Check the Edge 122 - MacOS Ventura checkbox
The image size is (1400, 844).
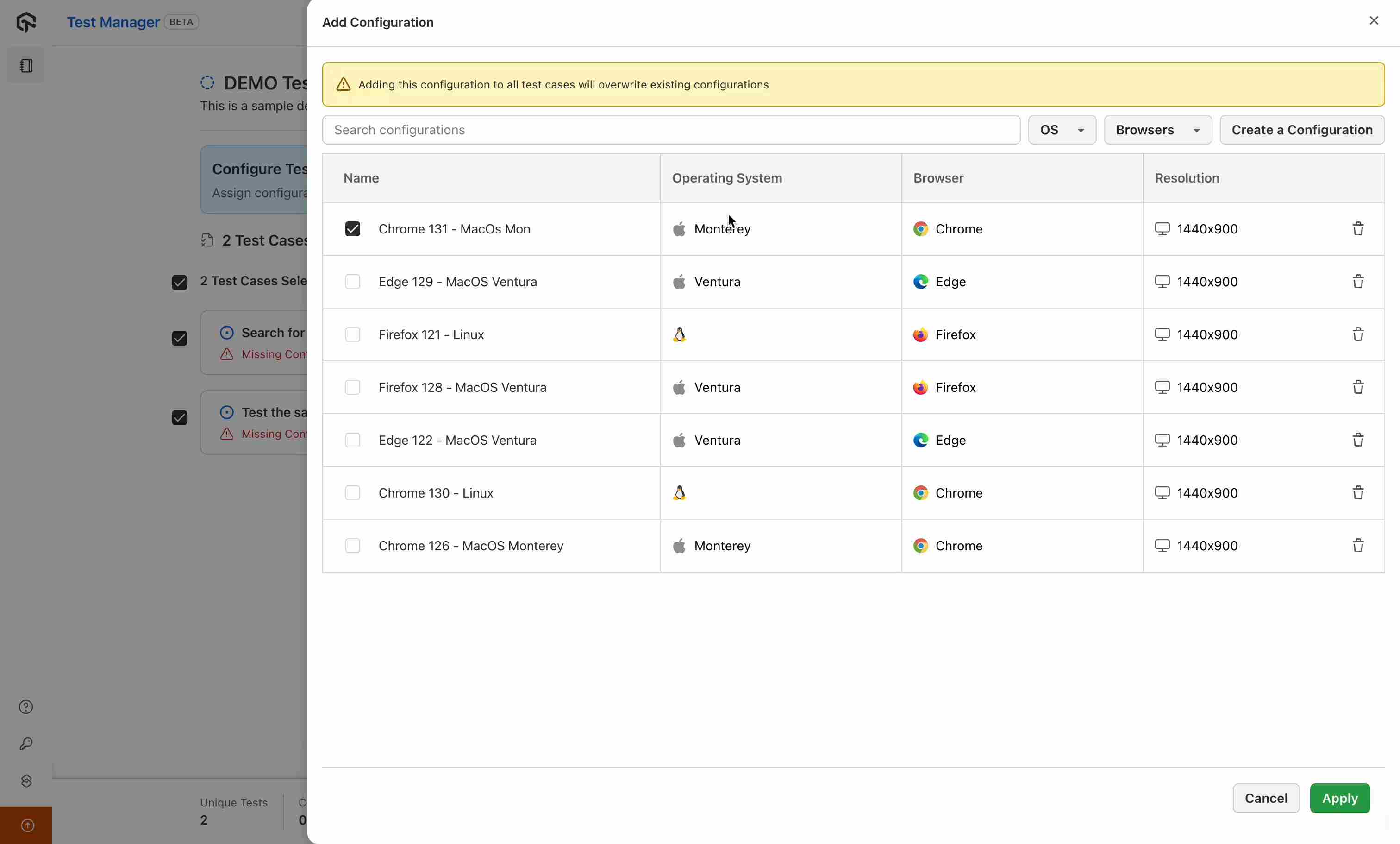click(x=352, y=440)
